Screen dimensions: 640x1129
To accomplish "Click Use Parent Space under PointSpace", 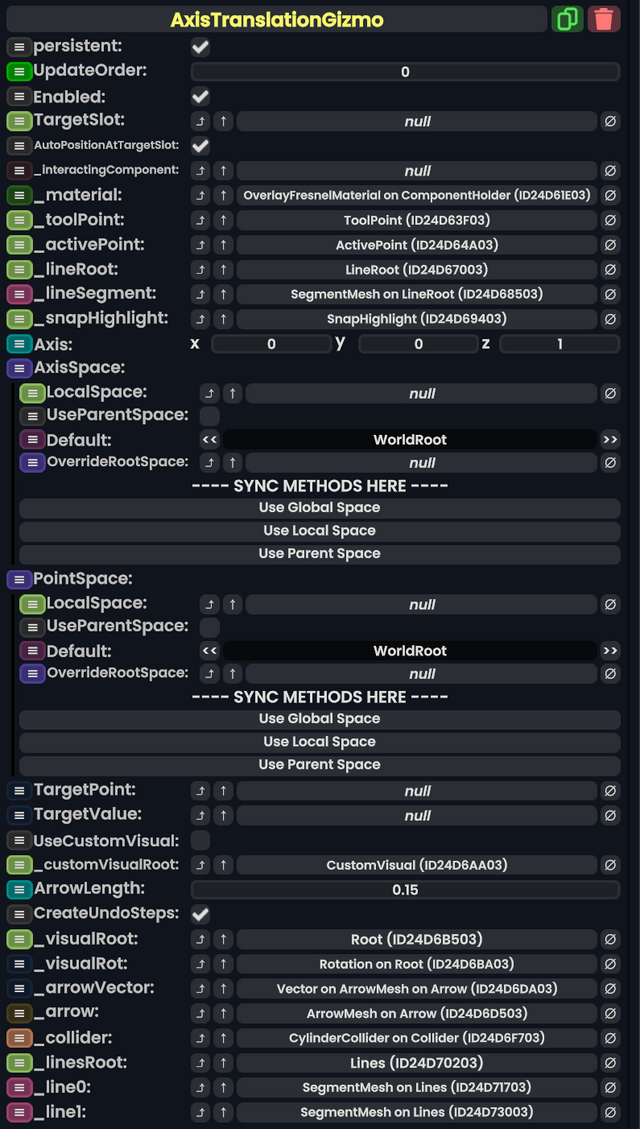I will 319,764.
